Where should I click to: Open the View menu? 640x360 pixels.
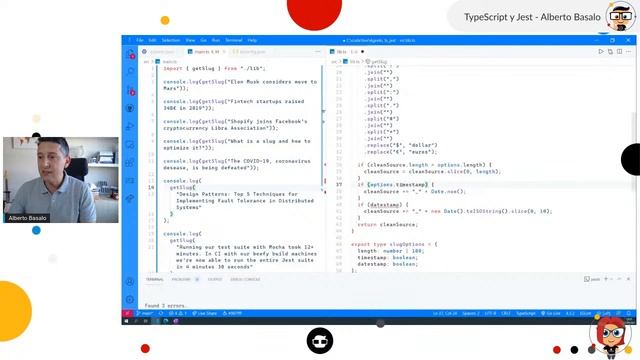point(190,40)
